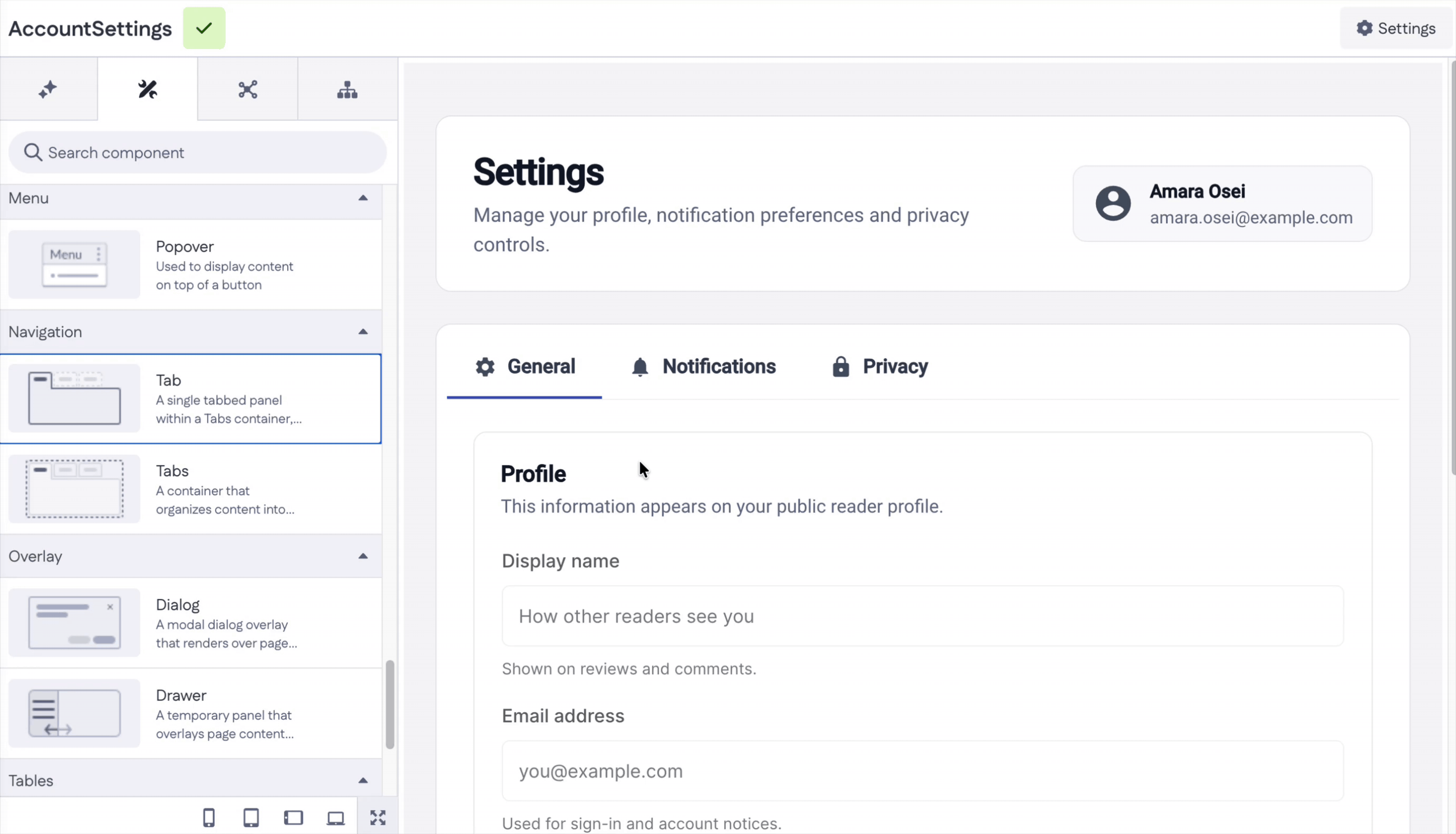Open the data connections node tab
Viewport: 1456px width, 834px height.
tap(247, 90)
